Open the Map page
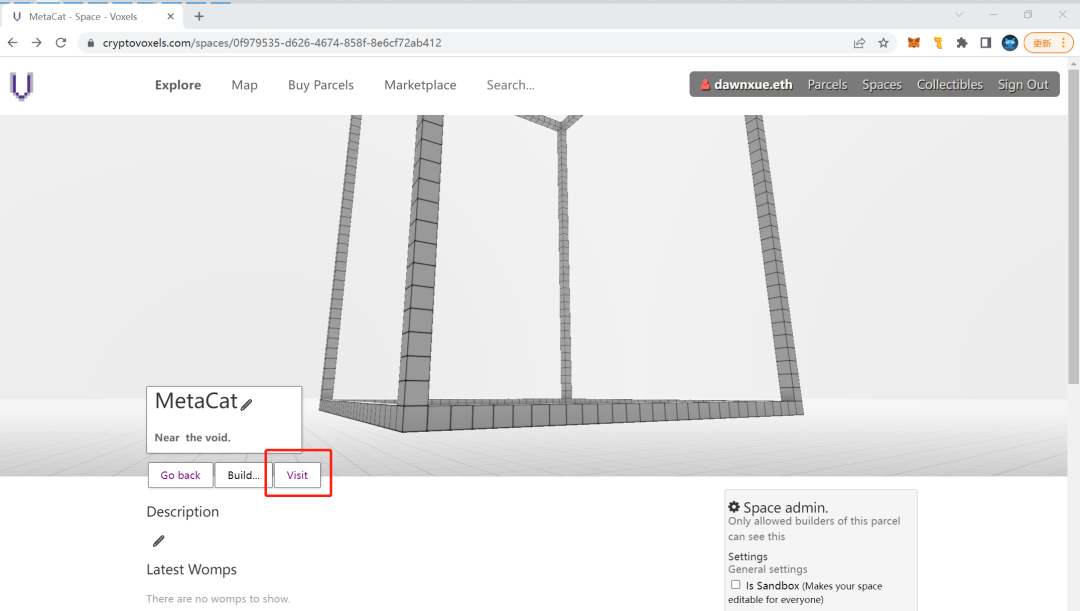Image resolution: width=1080 pixels, height=611 pixels. pos(245,85)
